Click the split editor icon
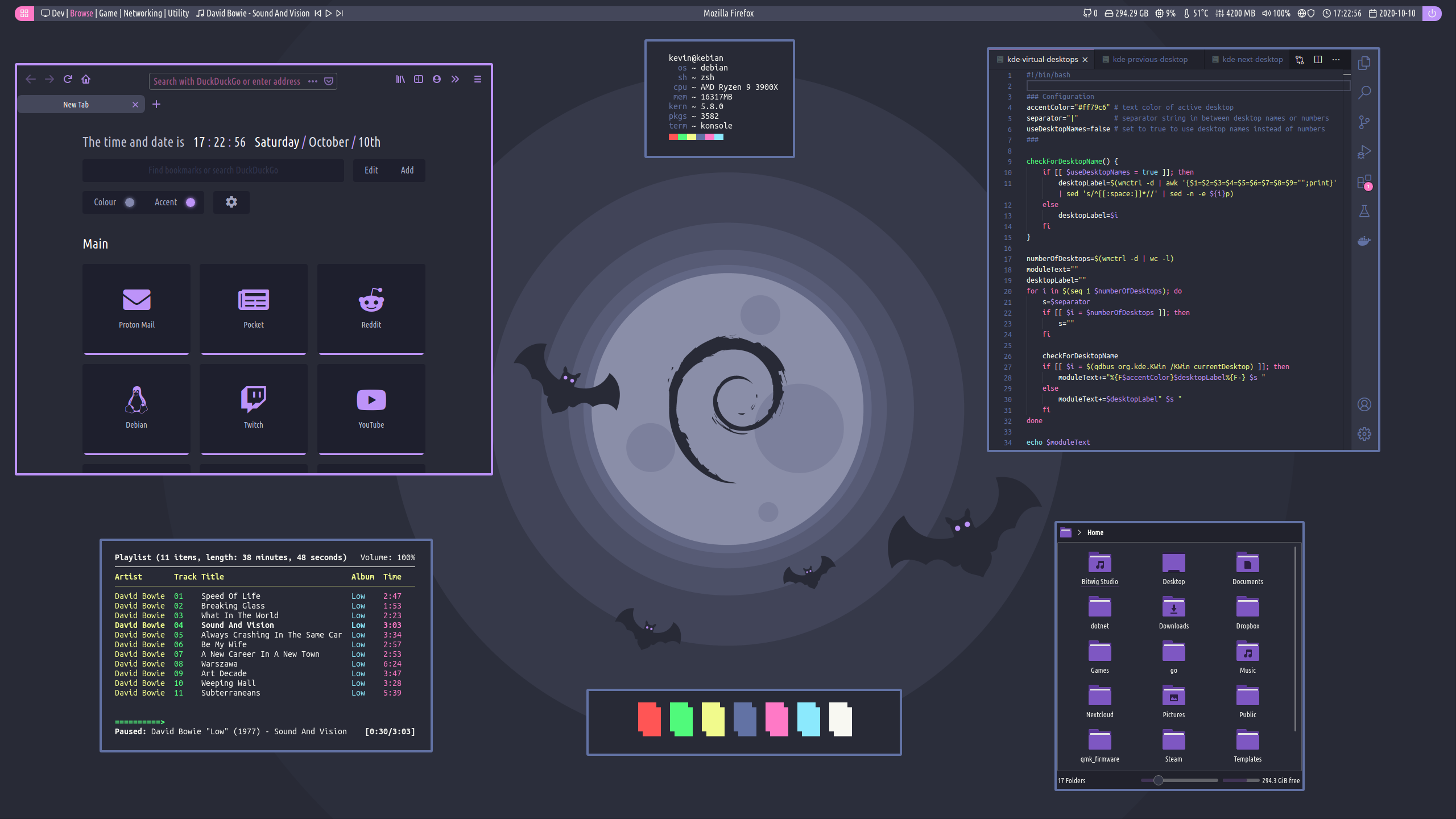1456x819 pixels. (1318, 60)
